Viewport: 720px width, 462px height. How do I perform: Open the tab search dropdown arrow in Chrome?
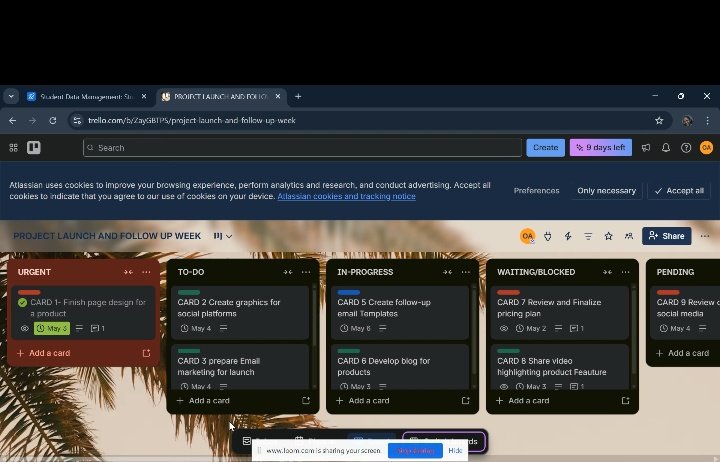(x=11, y=96)
